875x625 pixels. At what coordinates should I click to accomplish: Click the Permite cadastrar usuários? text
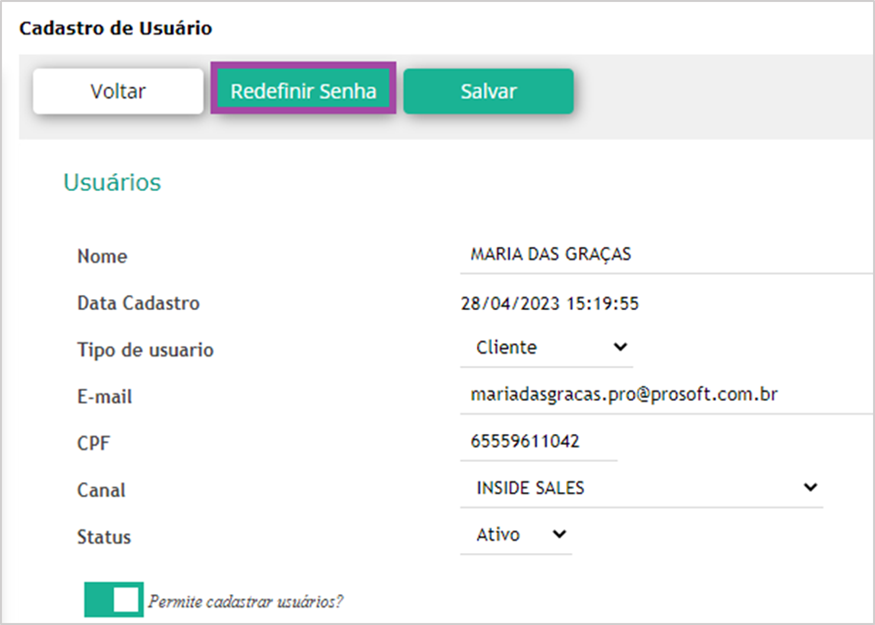click(x=246, y=602)
